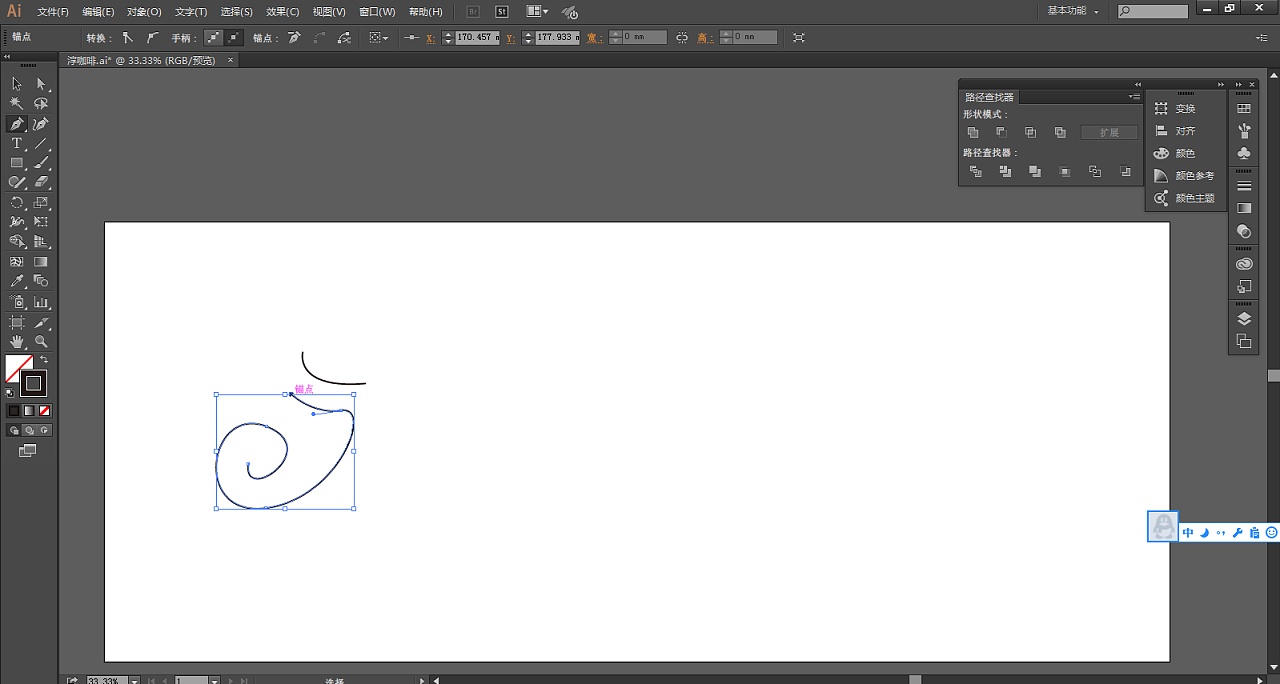The image size is (1280, 684).
Task: Click the Minus Front shape mode icon
Action: (x=1001, y=132)
